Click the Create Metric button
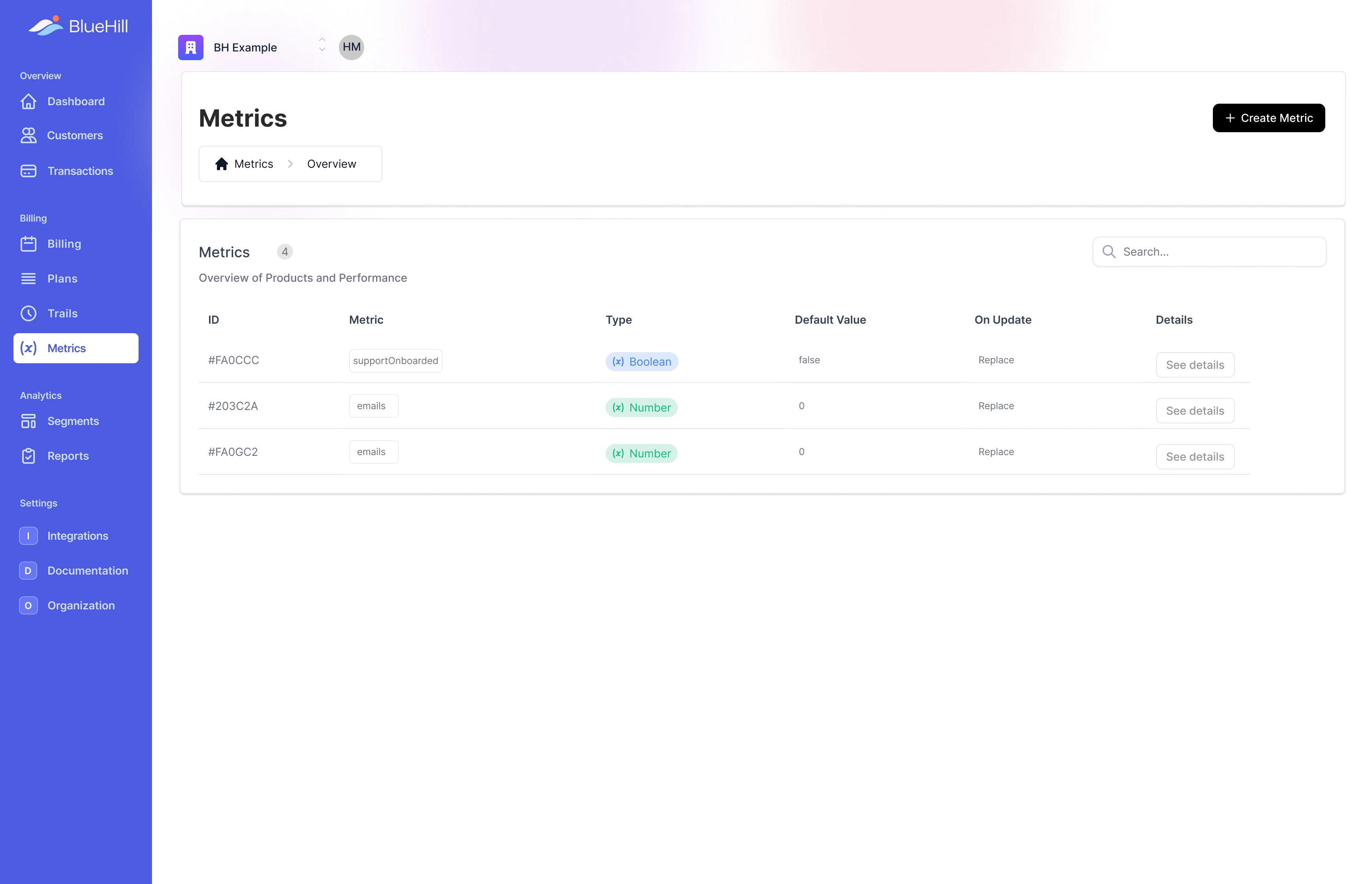 1268,118
